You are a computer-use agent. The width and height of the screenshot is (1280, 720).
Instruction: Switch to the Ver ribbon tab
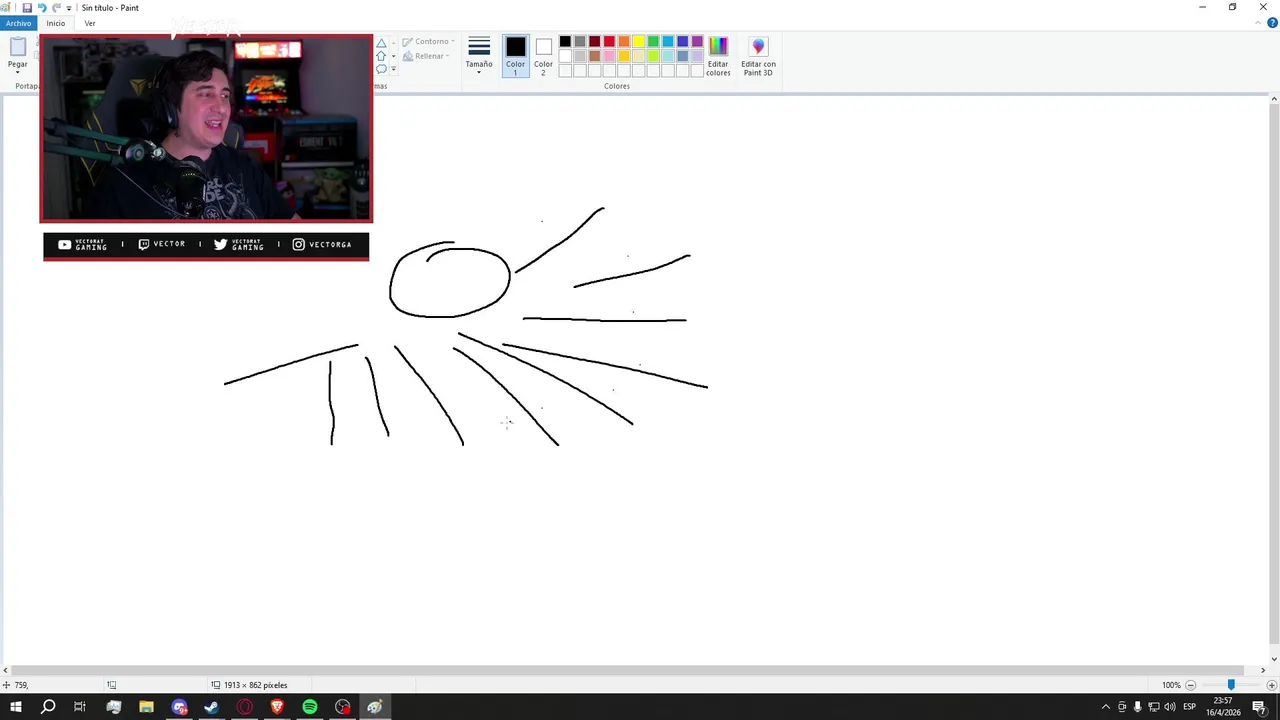click(90, 23)
